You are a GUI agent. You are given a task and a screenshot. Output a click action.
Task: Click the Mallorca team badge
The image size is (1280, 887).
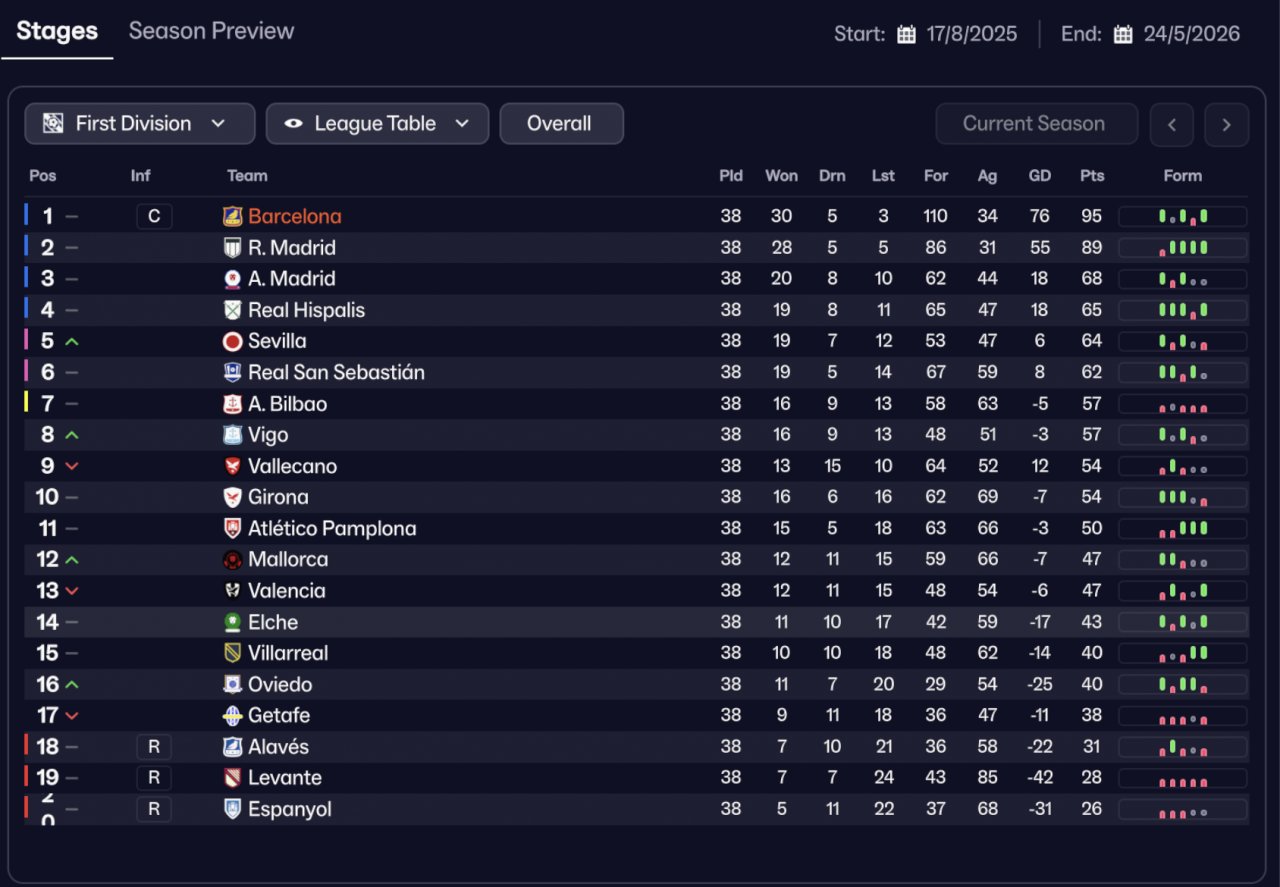[232, 560]
